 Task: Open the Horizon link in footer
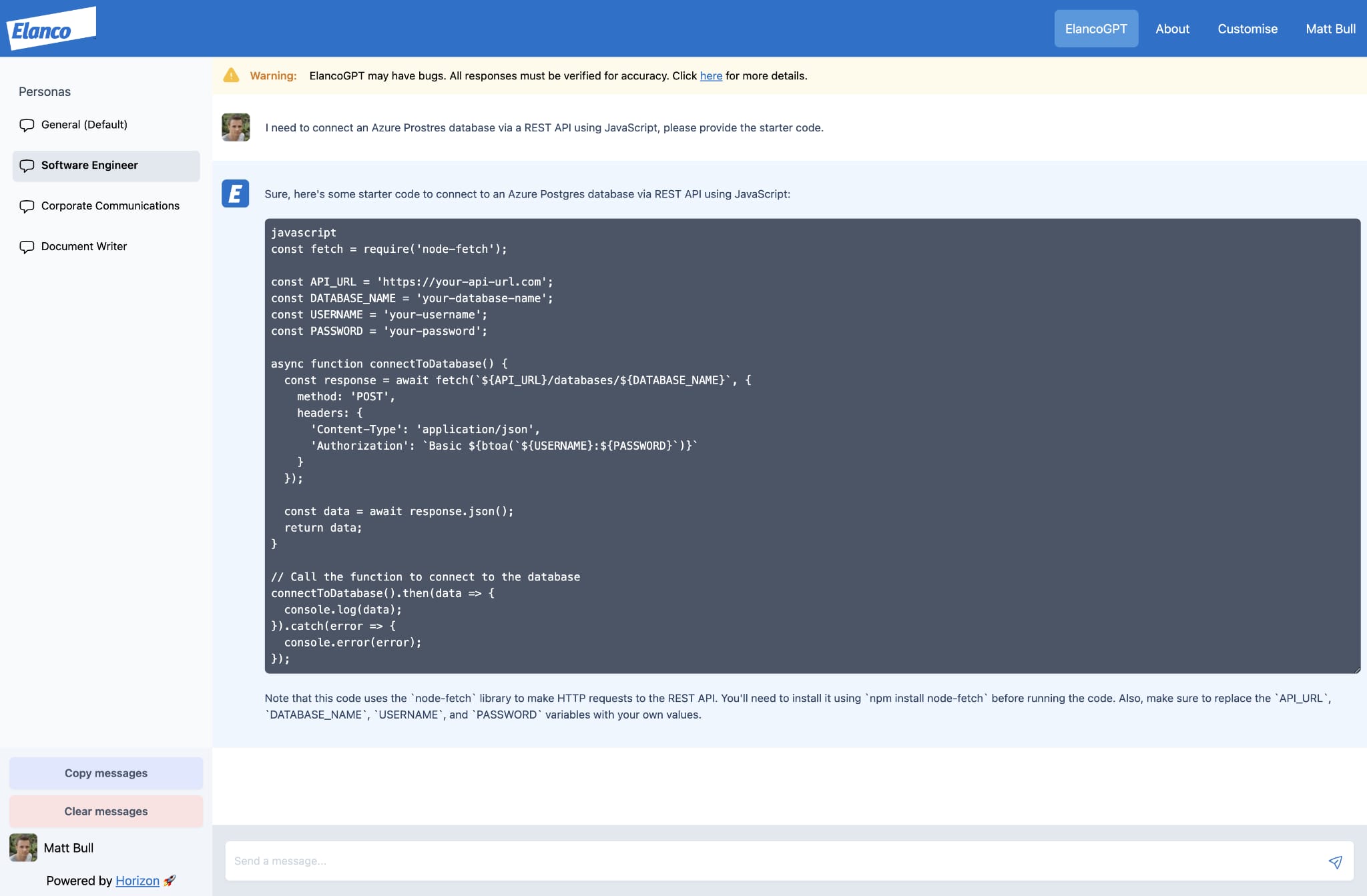click(138, 881)
